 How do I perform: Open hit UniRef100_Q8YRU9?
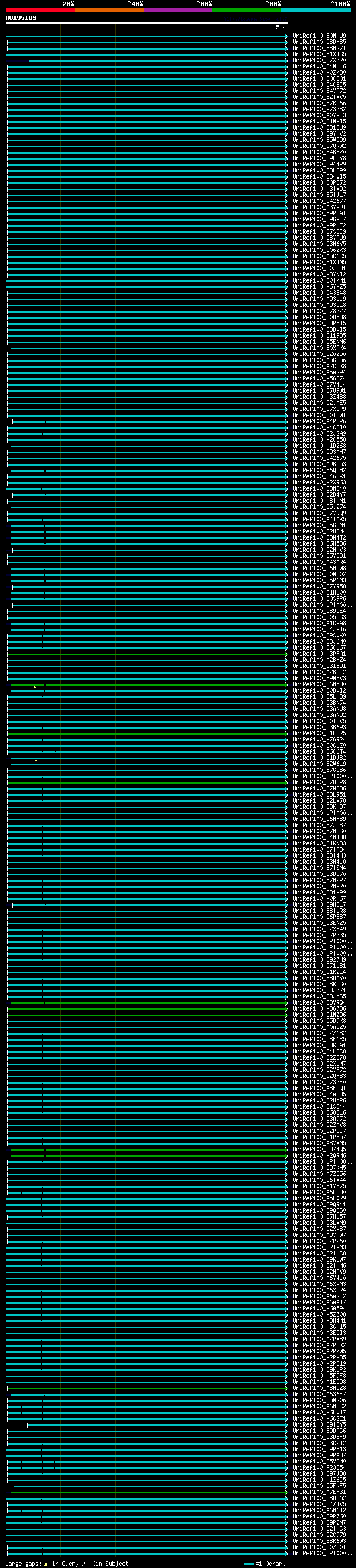pos(319,238)
